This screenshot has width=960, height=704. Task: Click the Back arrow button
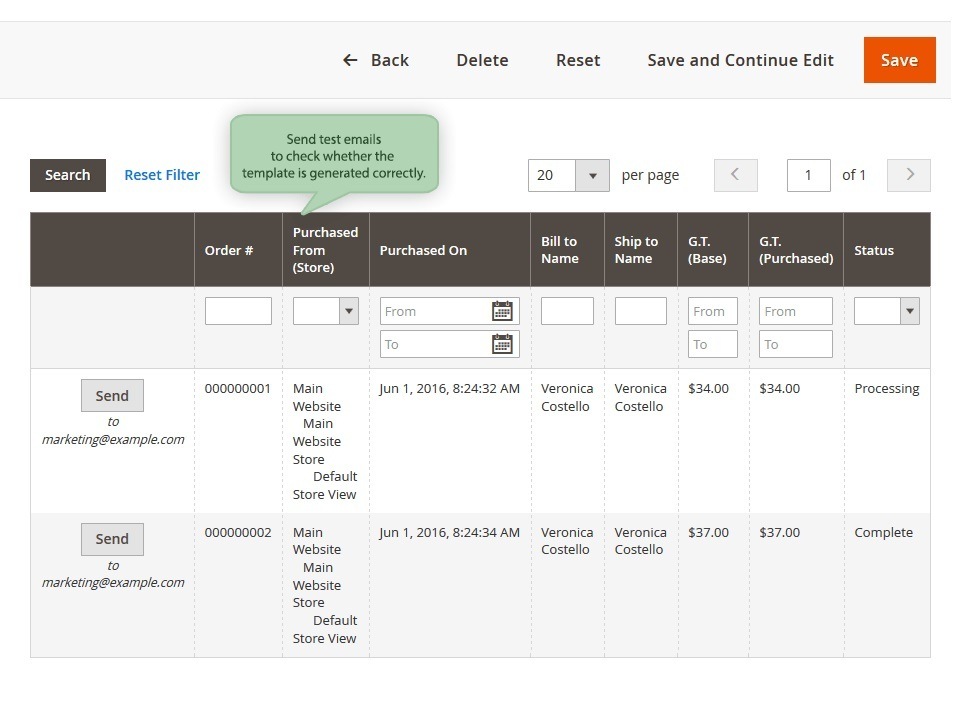[x=376, y=60]
